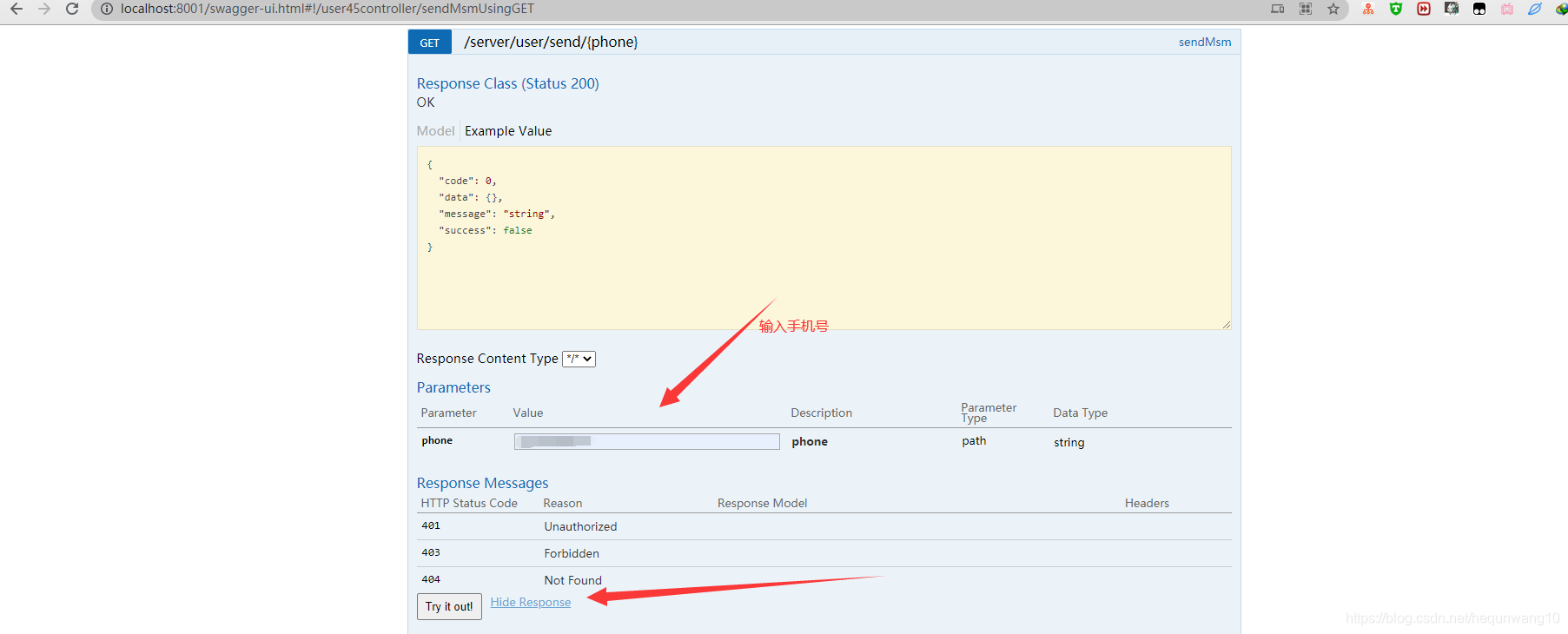The image size is (1568, 634).
Task: Open Response Content Type dropdown
Action: [x=579, y=359]
